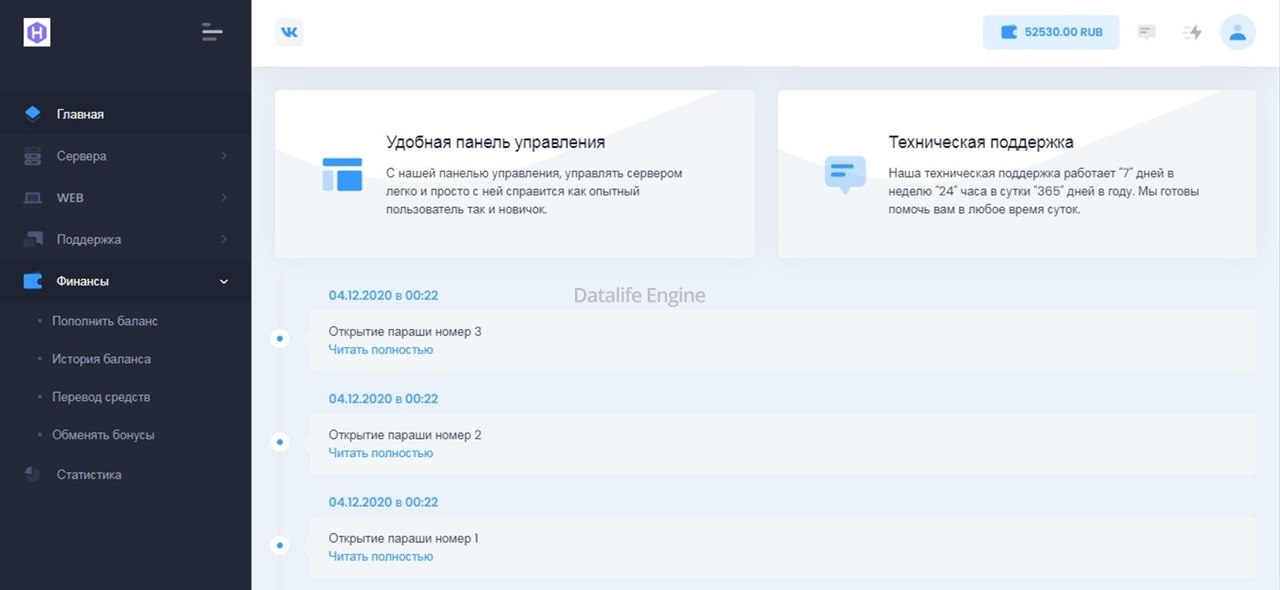The image size is (1280, 590).
Task: Click the Поддержка sidebar icon
Action: coord(33,239)
